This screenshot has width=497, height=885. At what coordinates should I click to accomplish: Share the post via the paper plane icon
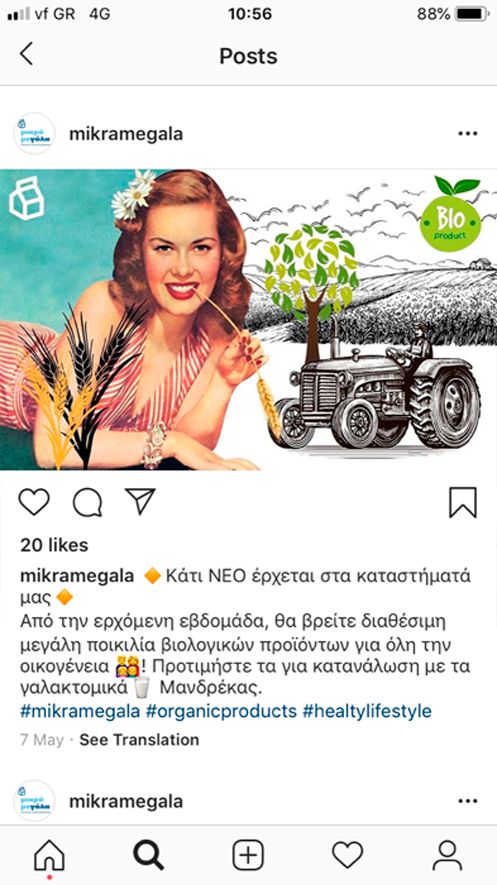(x=140, y=501)
